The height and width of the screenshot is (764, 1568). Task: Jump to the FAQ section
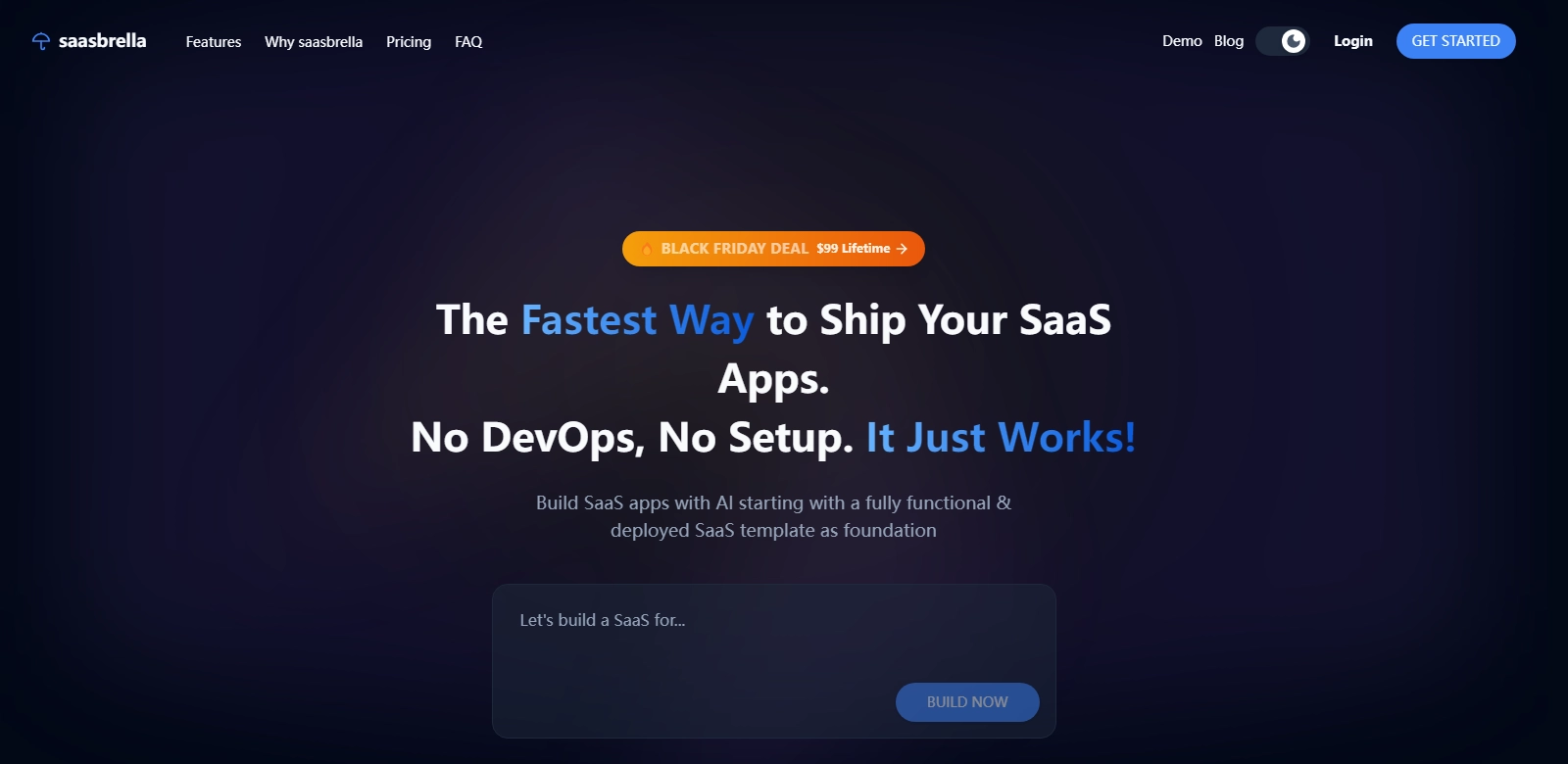click(468, 42)
